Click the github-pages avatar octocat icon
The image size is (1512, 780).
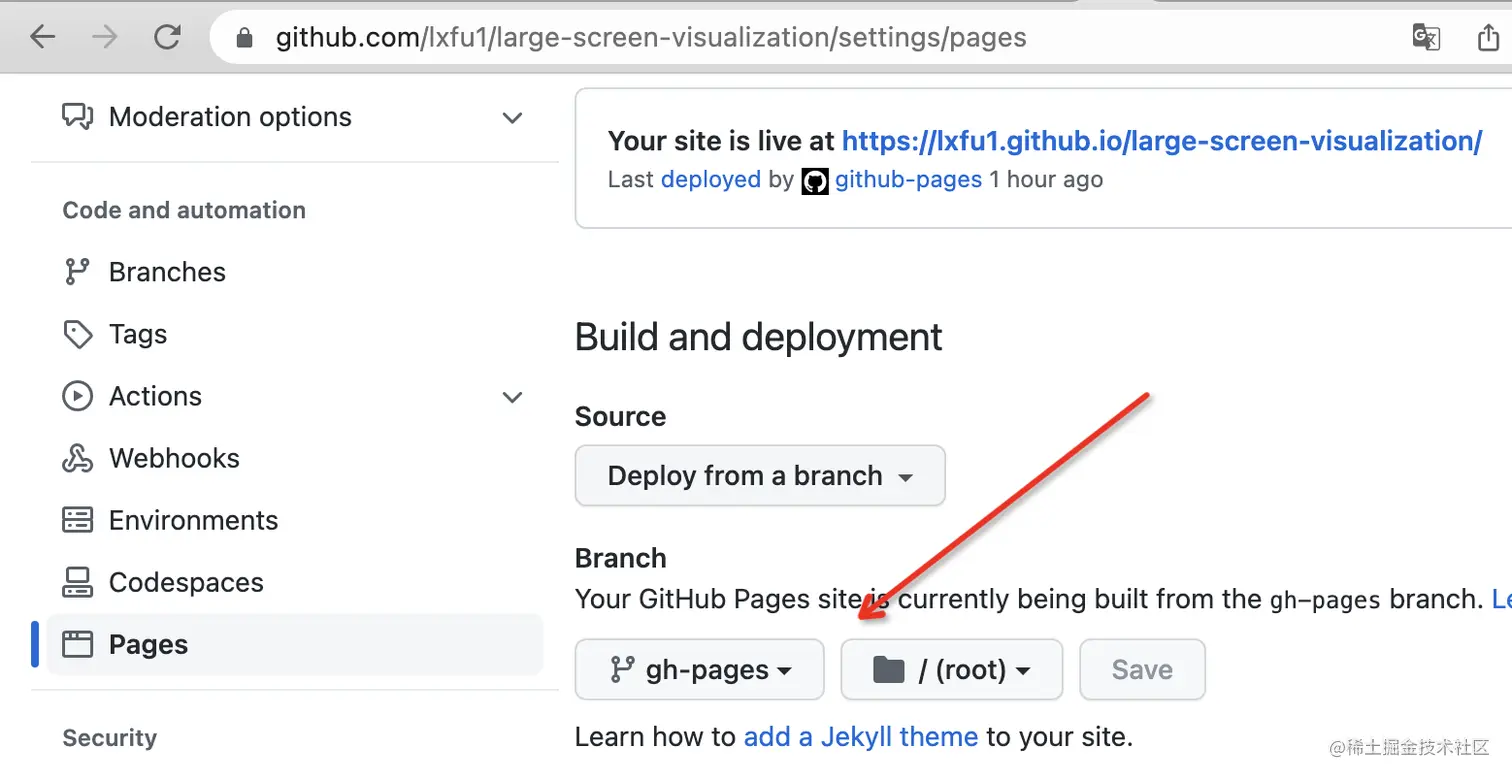click(x=815, y=180)
